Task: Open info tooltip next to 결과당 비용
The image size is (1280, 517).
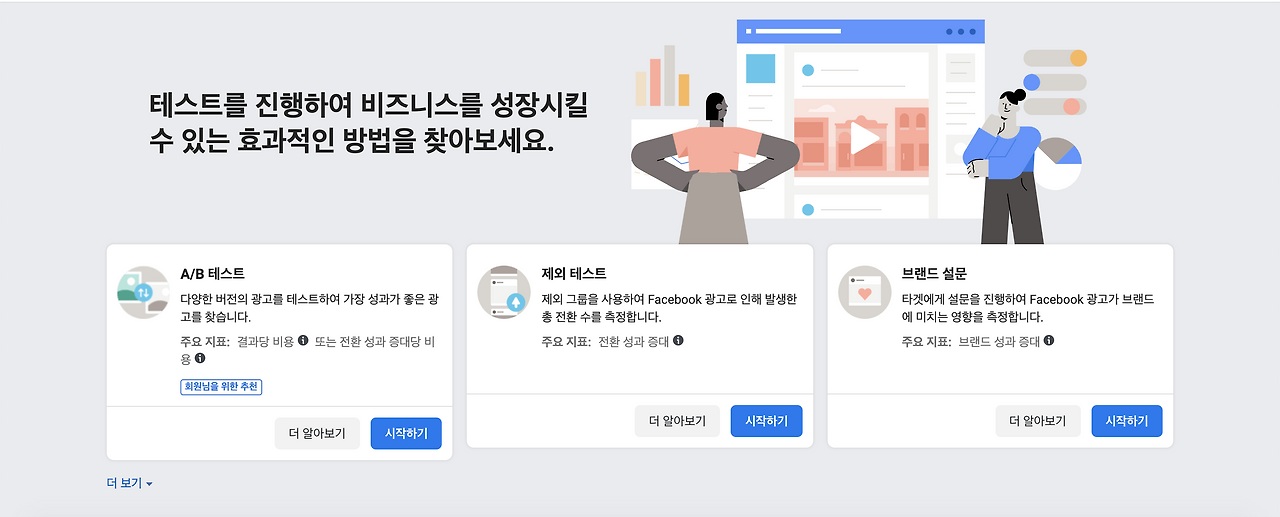Action: (x=303, y=341)
